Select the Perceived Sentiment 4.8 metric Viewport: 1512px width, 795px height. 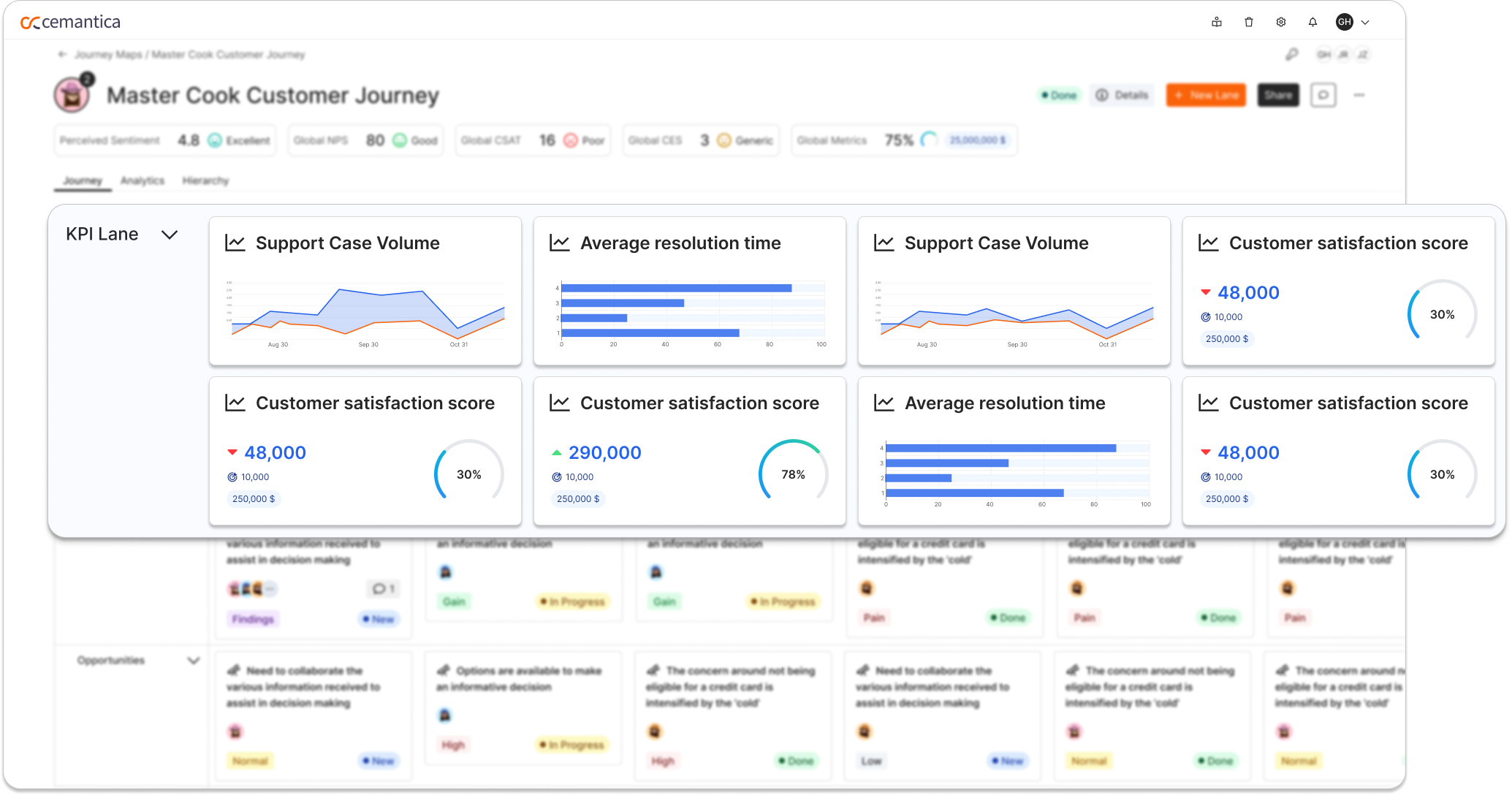(165, 140)
